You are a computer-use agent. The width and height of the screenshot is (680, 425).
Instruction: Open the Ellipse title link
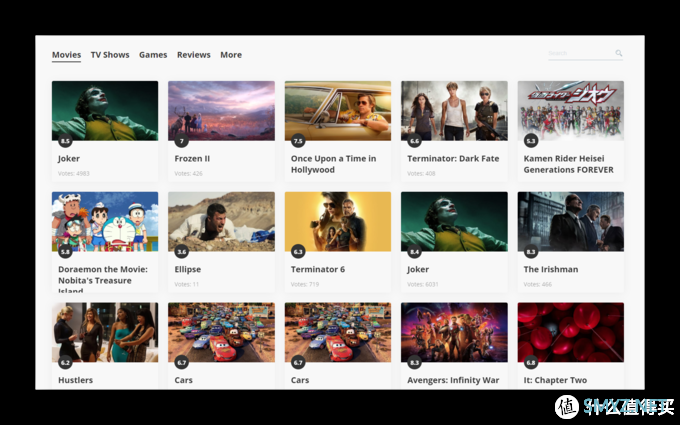[188, 269]
